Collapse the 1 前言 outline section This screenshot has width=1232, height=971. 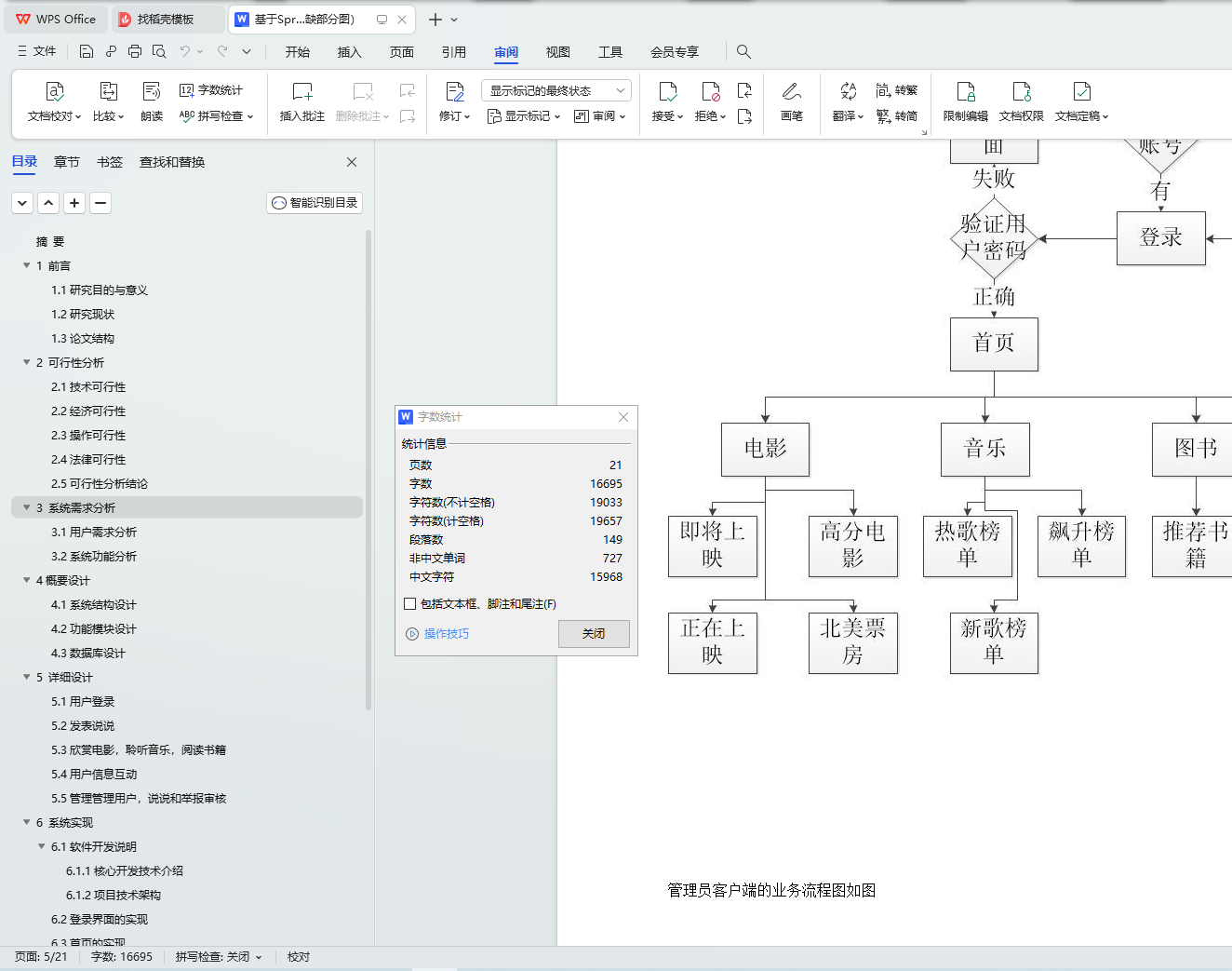[x=26, y=265]
